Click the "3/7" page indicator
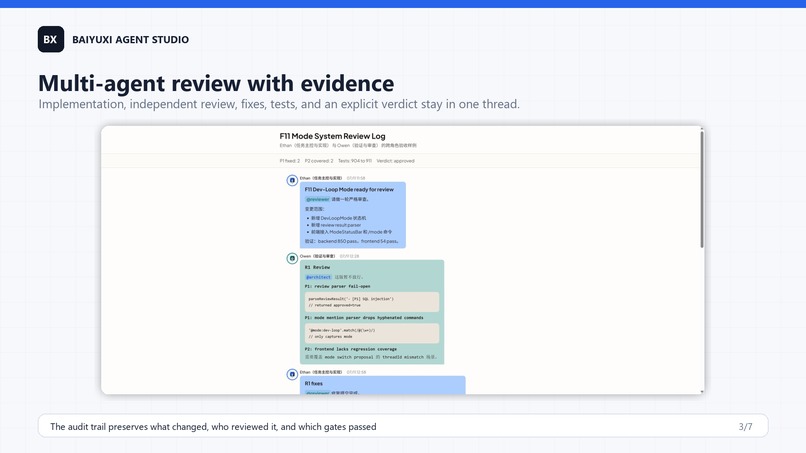The width and height of the screenshot is (806, 453). coord(745,427)
